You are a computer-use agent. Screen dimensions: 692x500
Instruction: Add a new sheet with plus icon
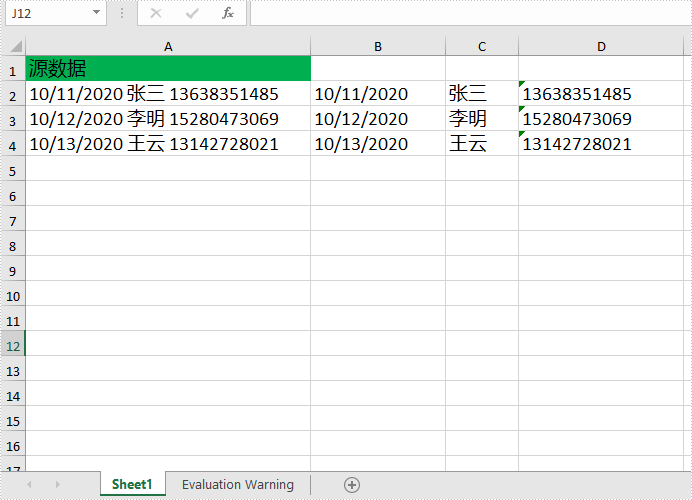(352, 485)
